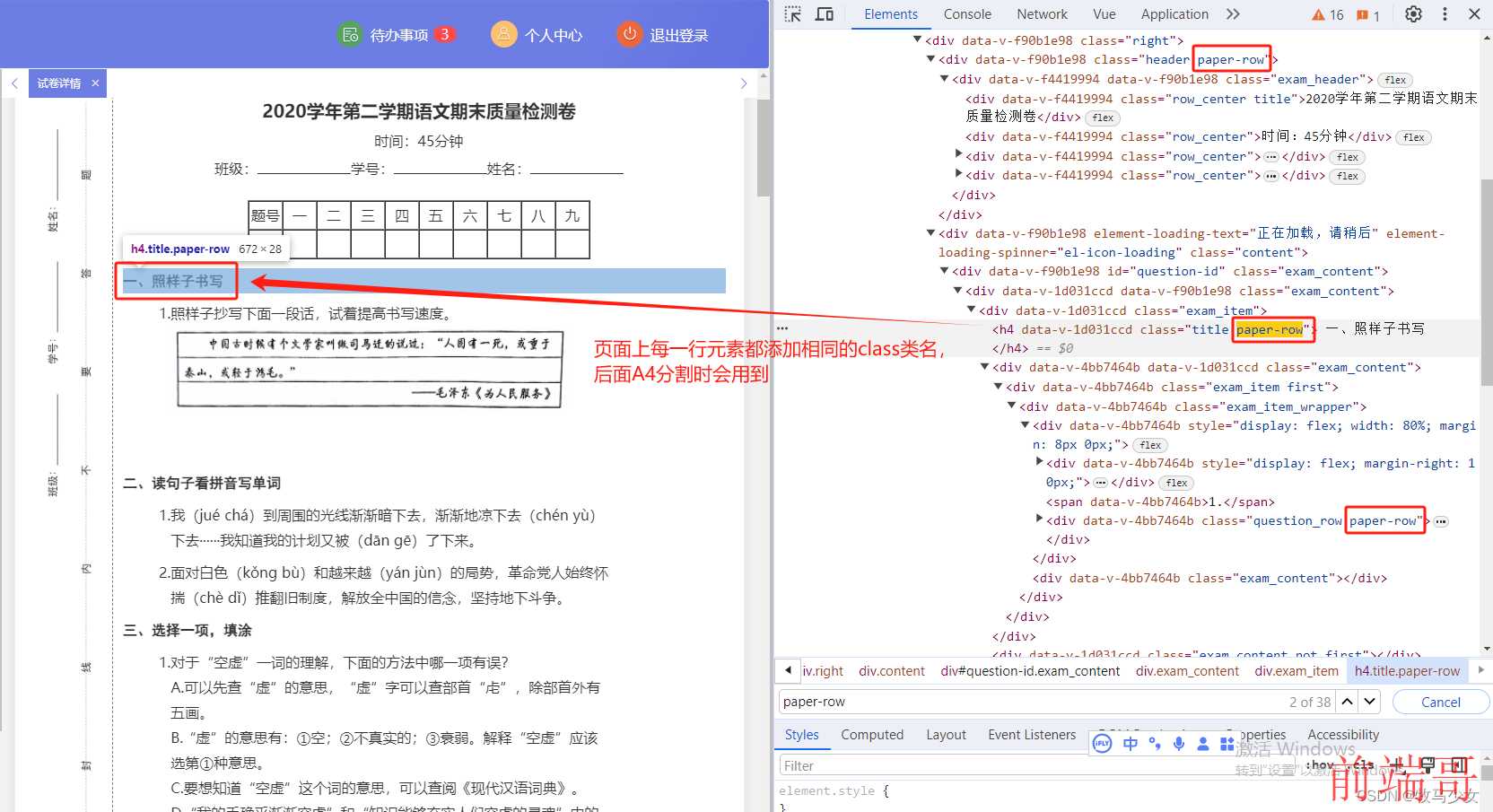Collapse the header paper-row div node
This screenshot has width=1493, height=812.
930,59
